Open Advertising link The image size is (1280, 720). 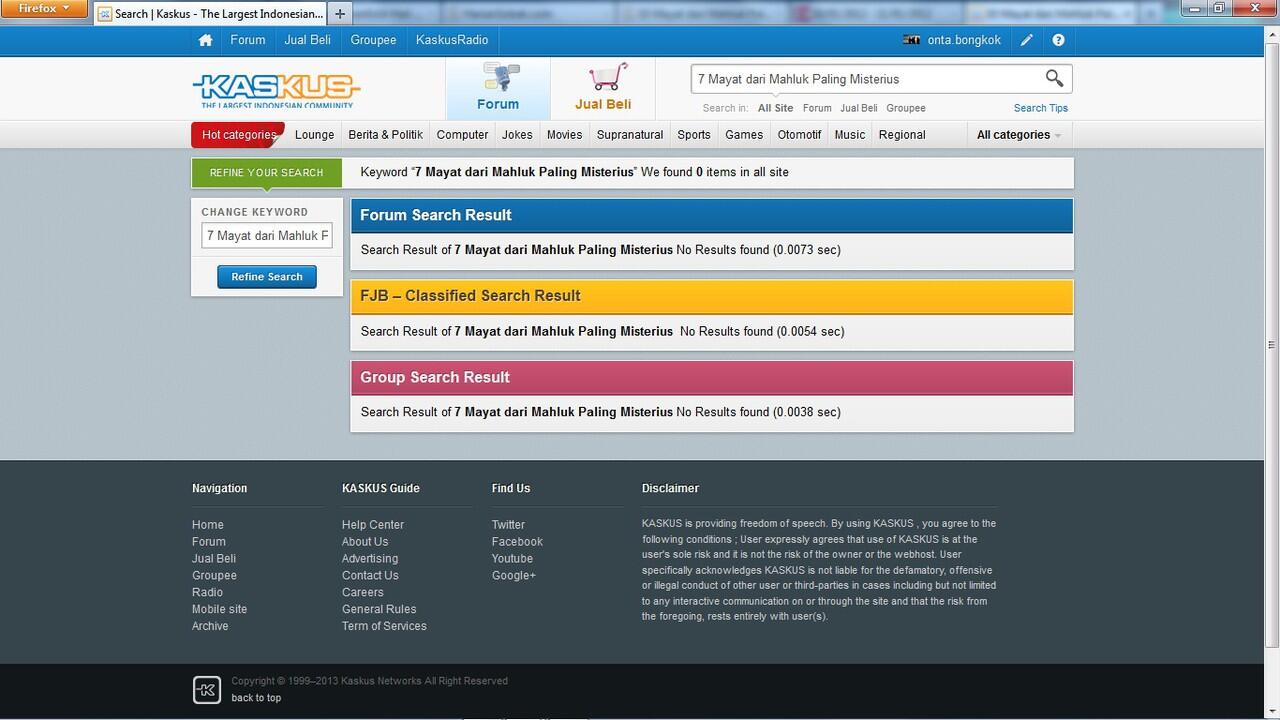[370, 559]
